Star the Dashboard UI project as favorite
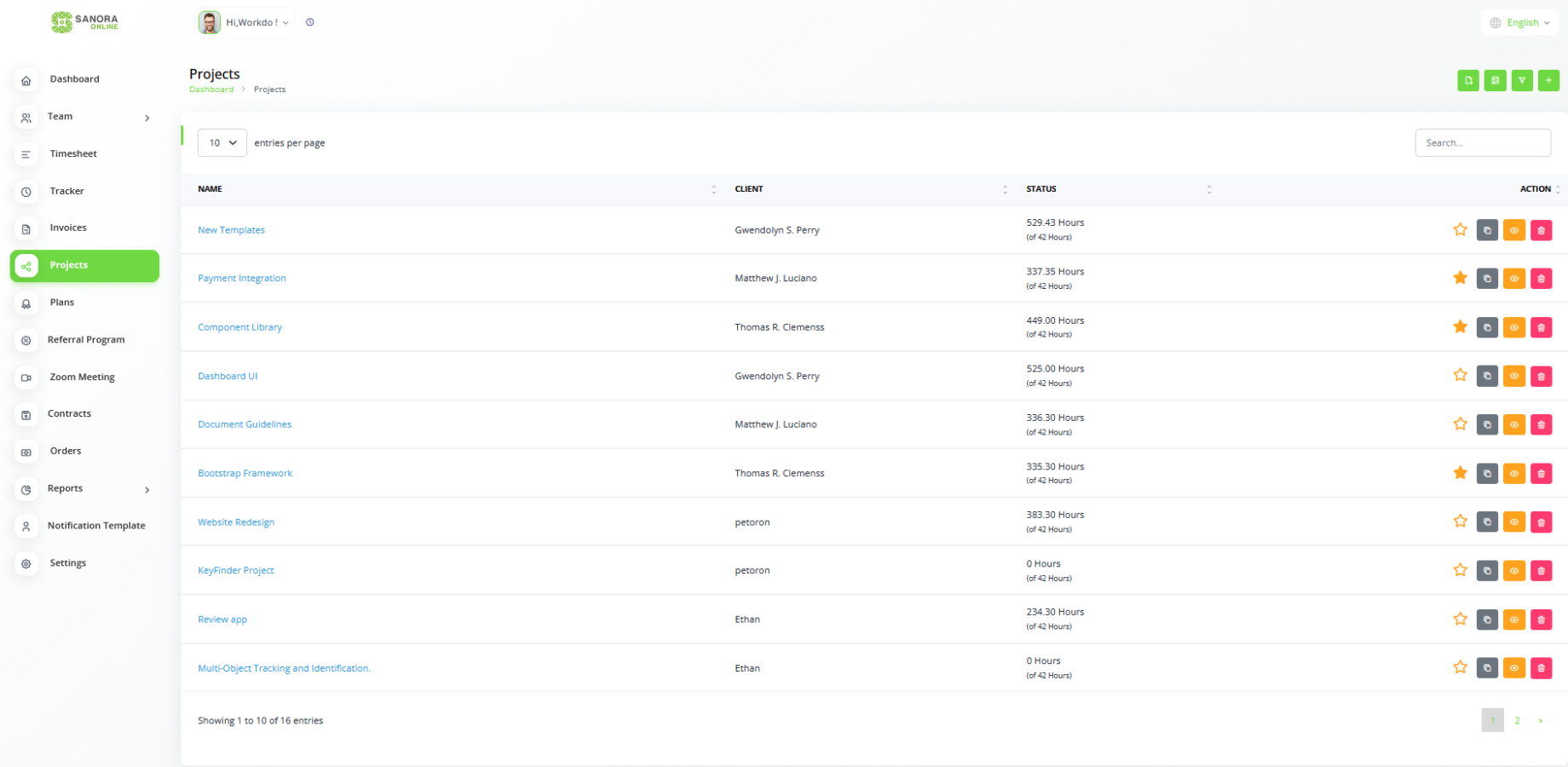 click(x=1460, y=375)
